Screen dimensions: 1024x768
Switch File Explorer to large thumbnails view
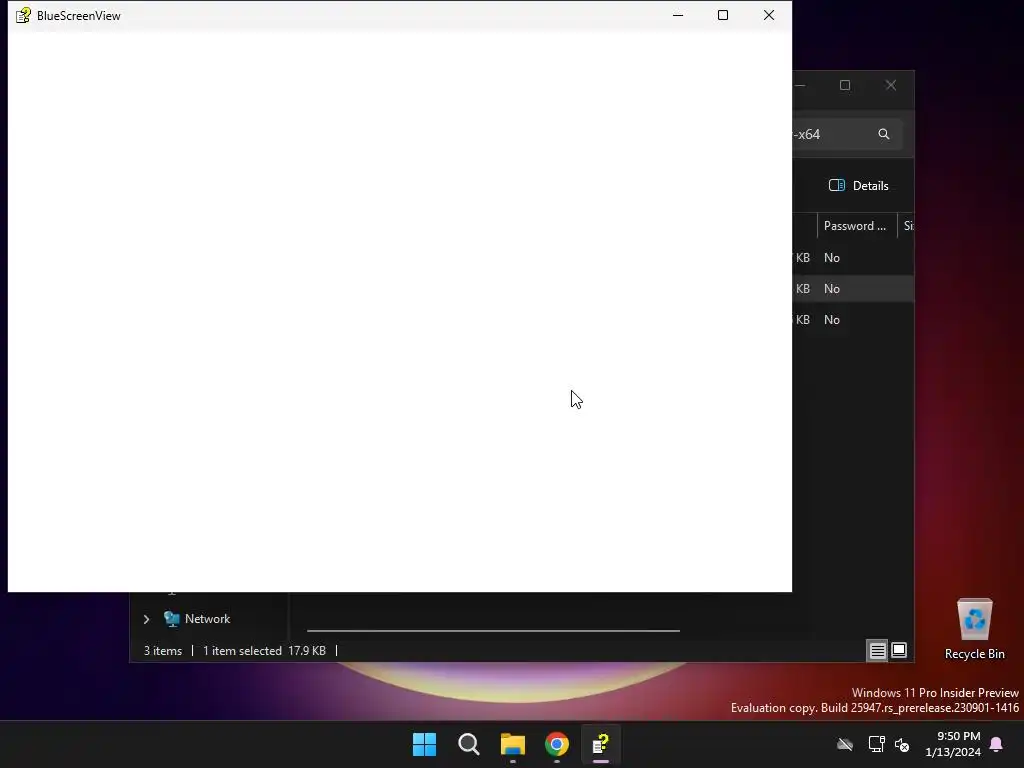click(899, 650)
